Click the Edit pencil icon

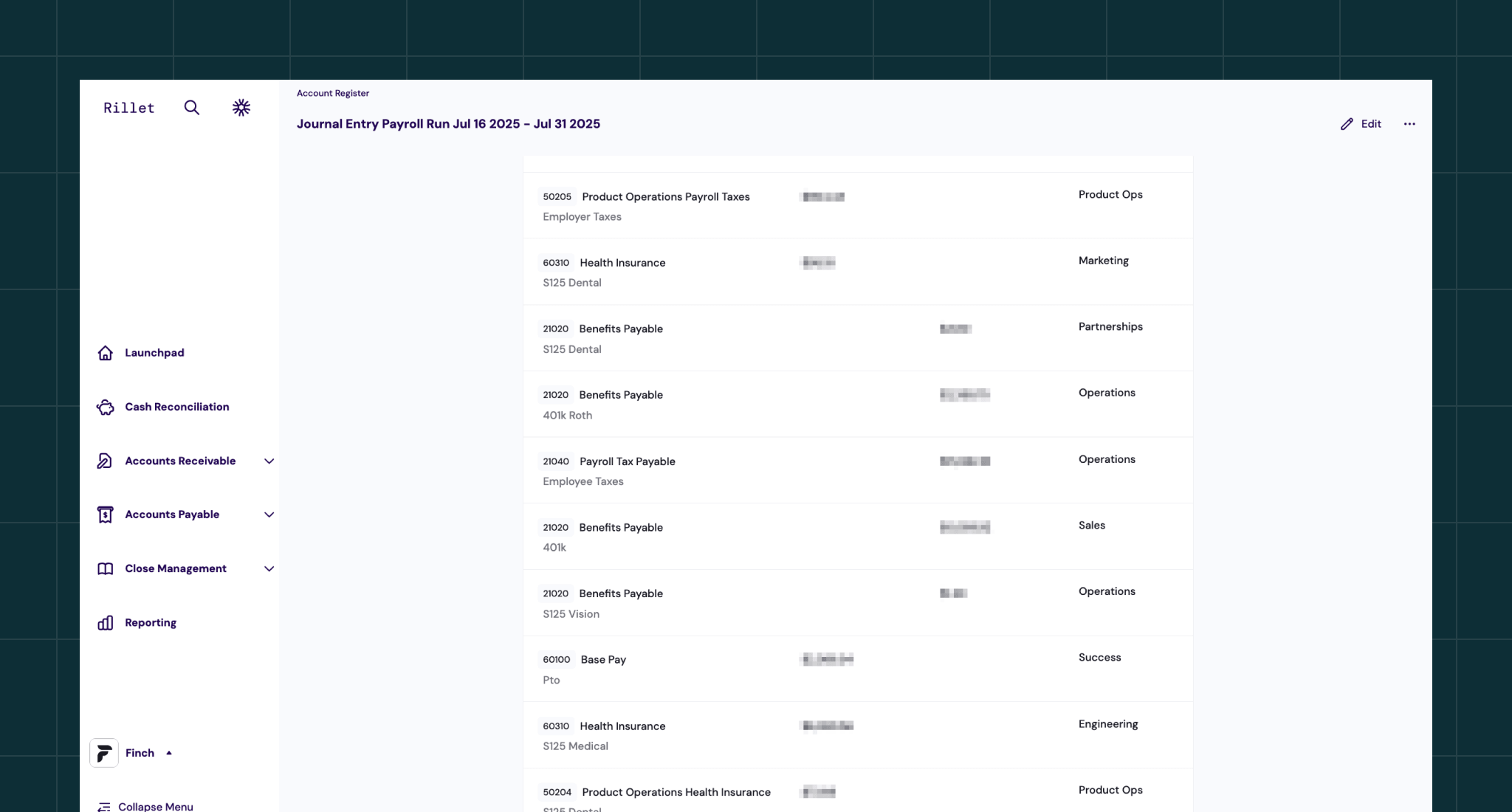(1345, 123)
